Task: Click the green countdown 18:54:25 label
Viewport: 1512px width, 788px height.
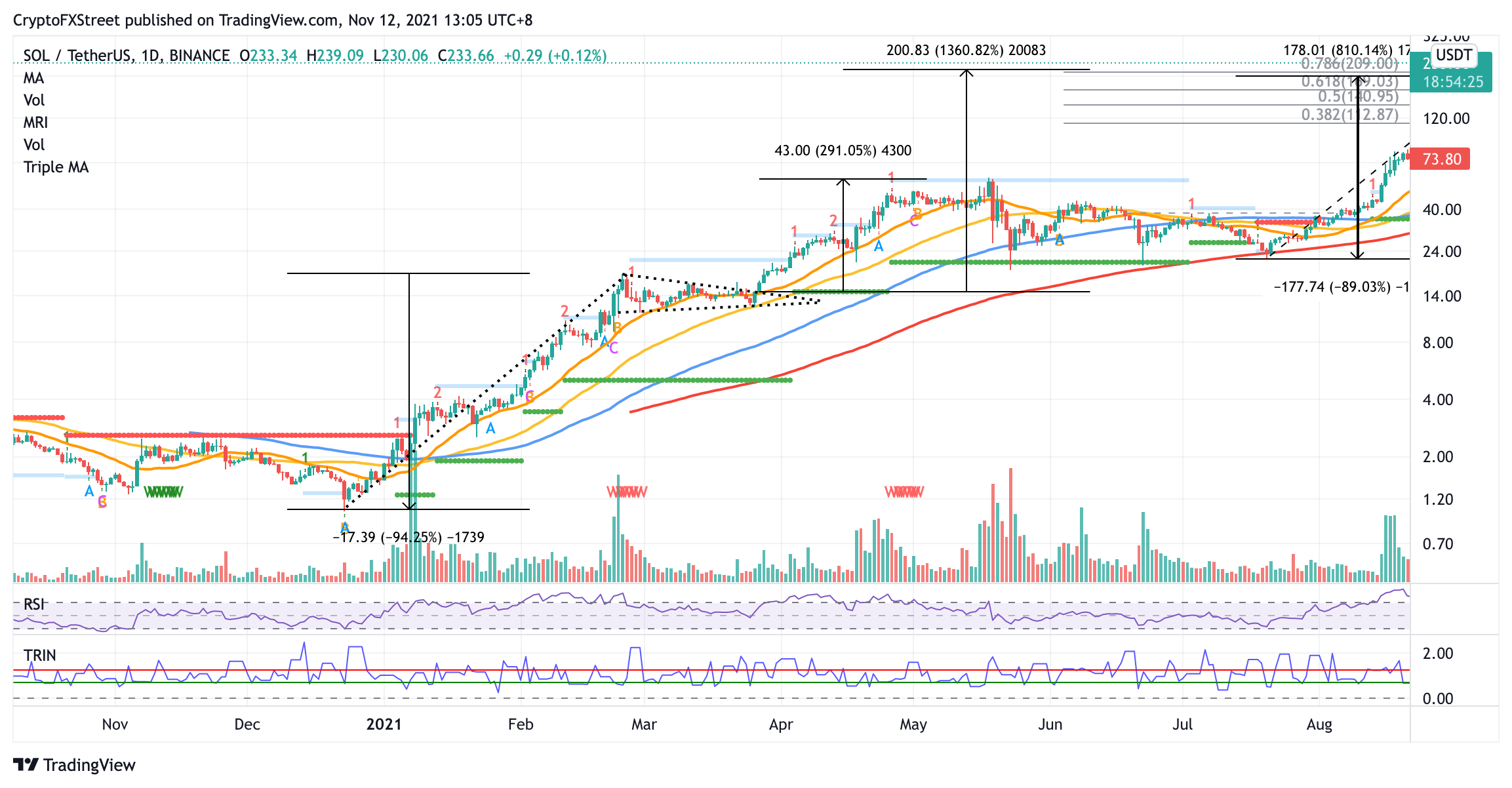Action: click(x=1452, y=82)
